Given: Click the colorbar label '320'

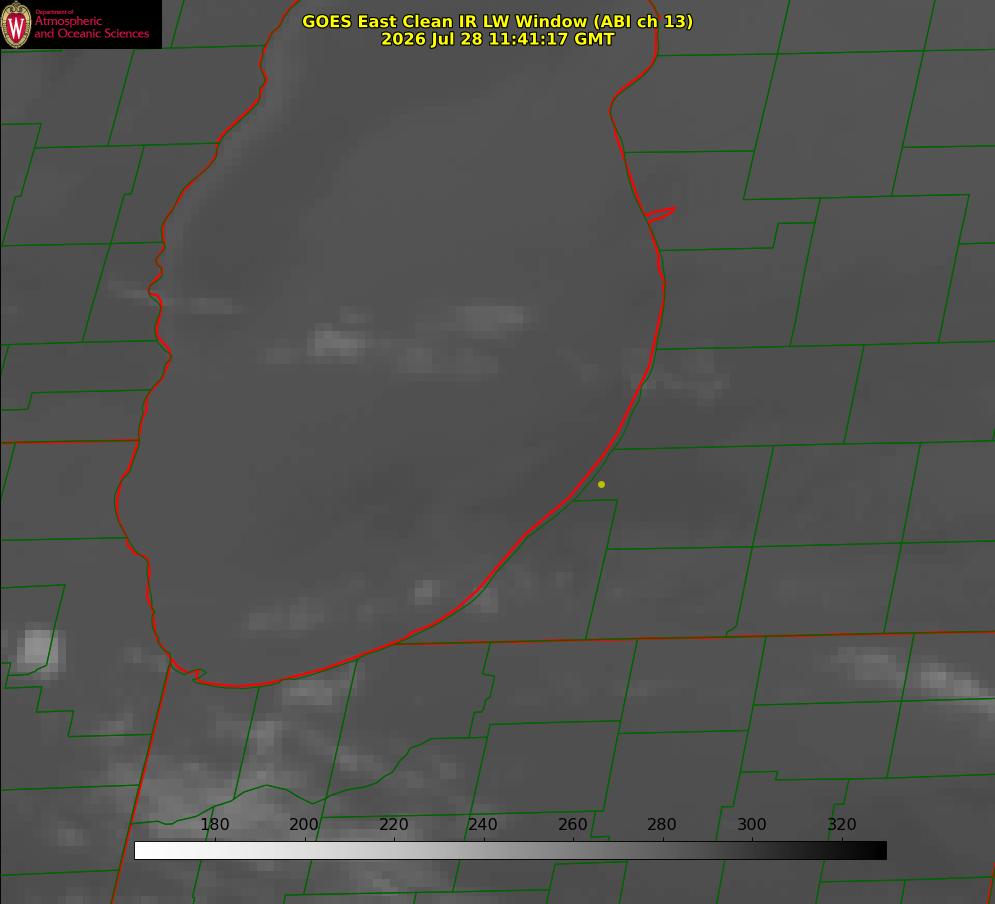Looking at the screenshot, I should point(841,824).
